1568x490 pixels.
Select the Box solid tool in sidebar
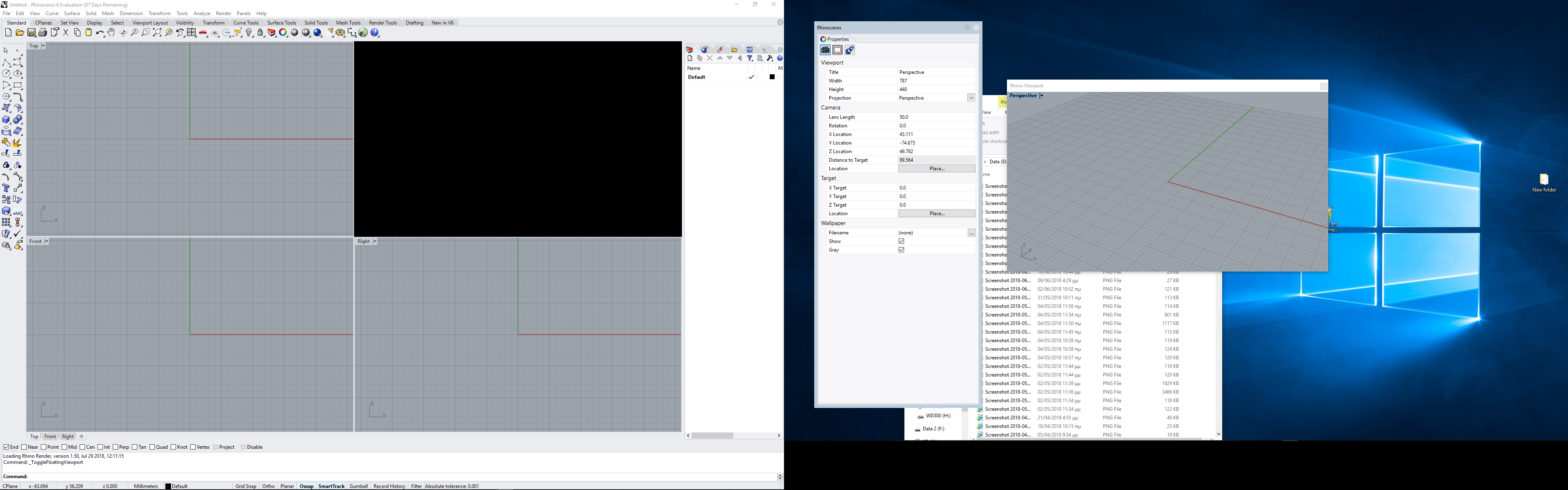tap(6, 119)
